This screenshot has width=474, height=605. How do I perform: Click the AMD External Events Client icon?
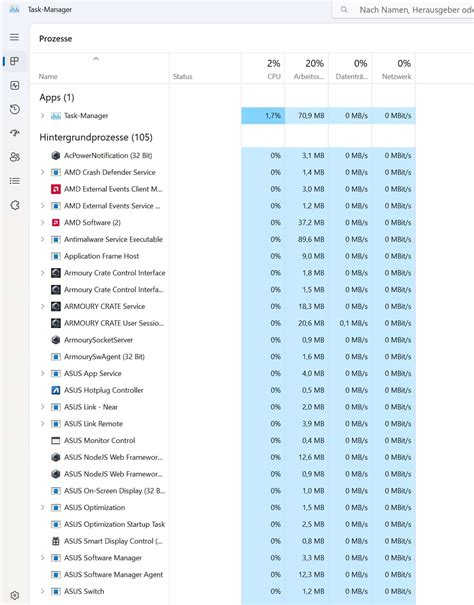56,189
